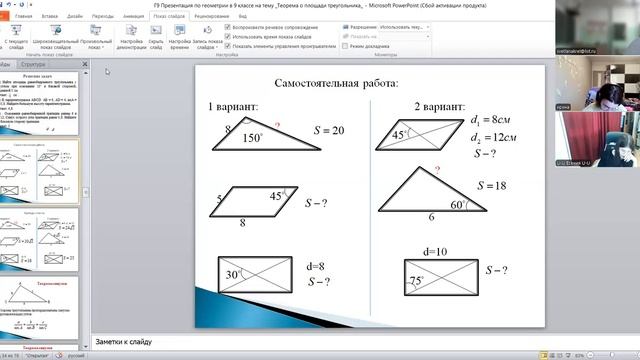Screen dimensions: 640x360
Task: Click Hide Slide (Скрыть слайд) button
Action: click(156, 37)
